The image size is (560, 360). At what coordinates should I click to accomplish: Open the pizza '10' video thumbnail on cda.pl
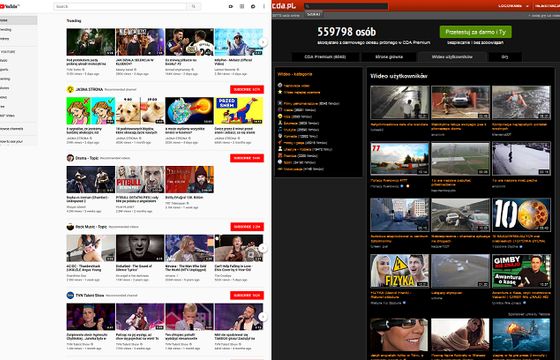coord(521,215)
